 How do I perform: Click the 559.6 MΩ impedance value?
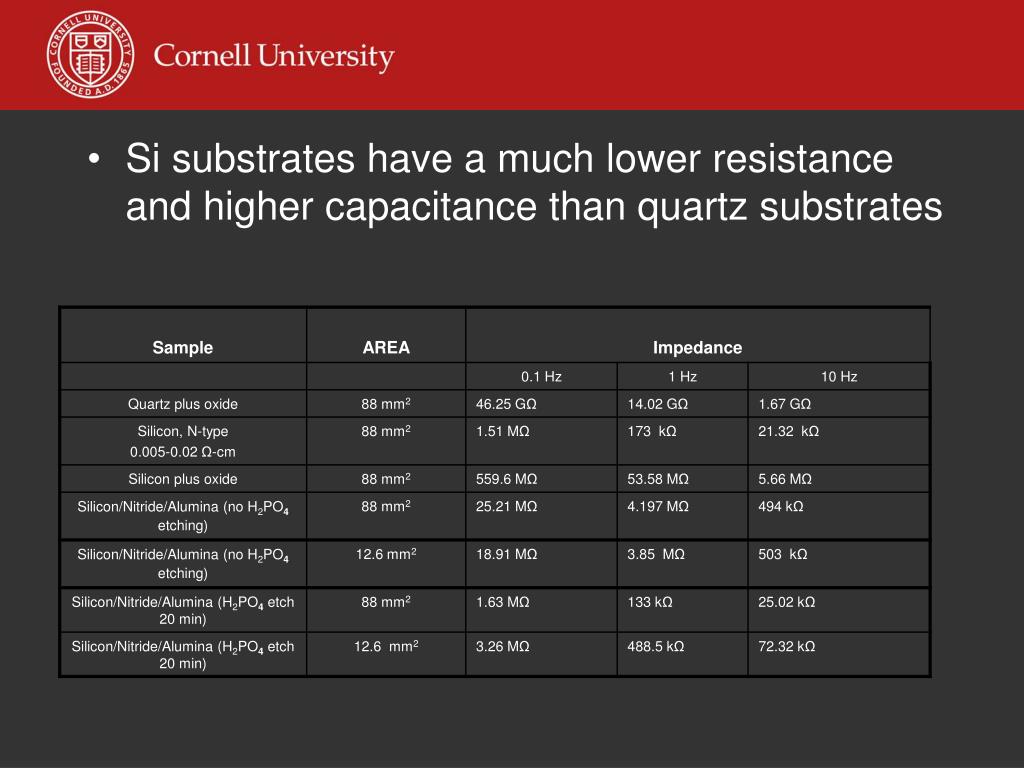(506, 479)
